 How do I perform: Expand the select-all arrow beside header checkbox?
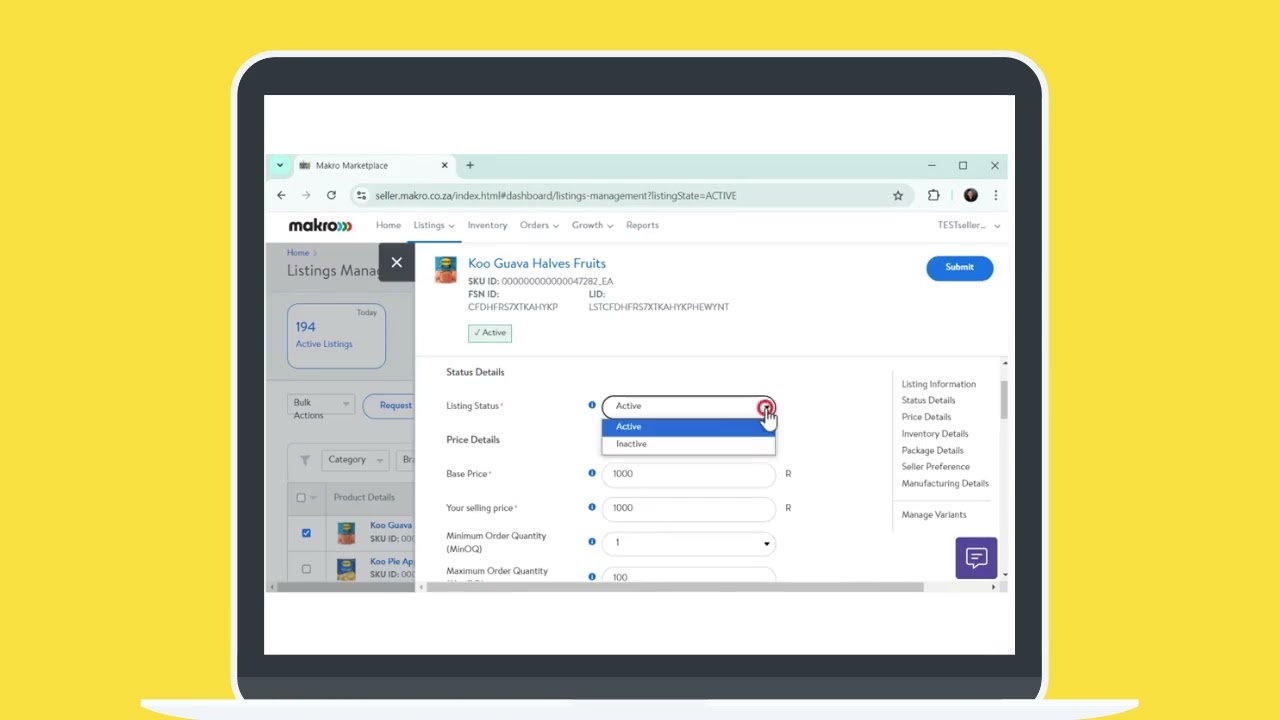tap(314, 497)
